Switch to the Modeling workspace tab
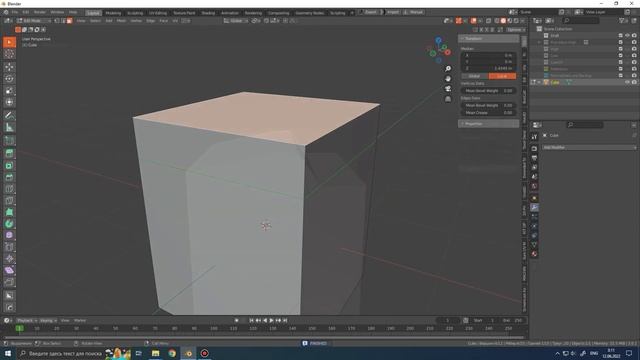The image size is (640, 360). pyautogui.click(x=113, y=13)
